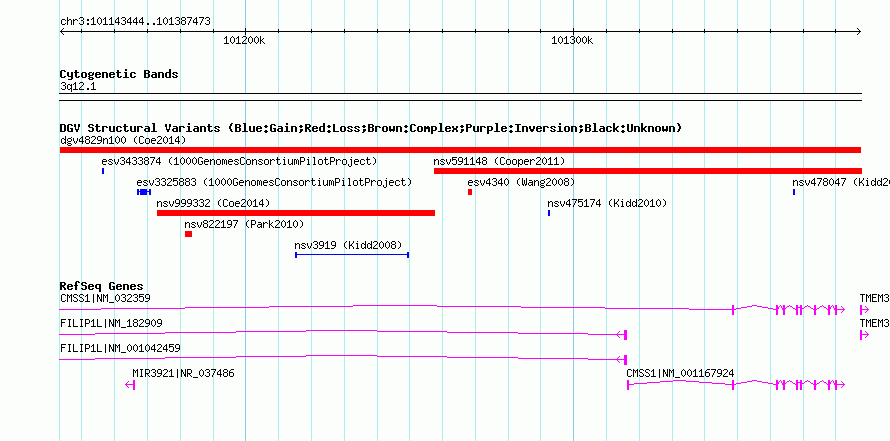
Task: Click the ruler's right arrowhead
Action: 858,32
